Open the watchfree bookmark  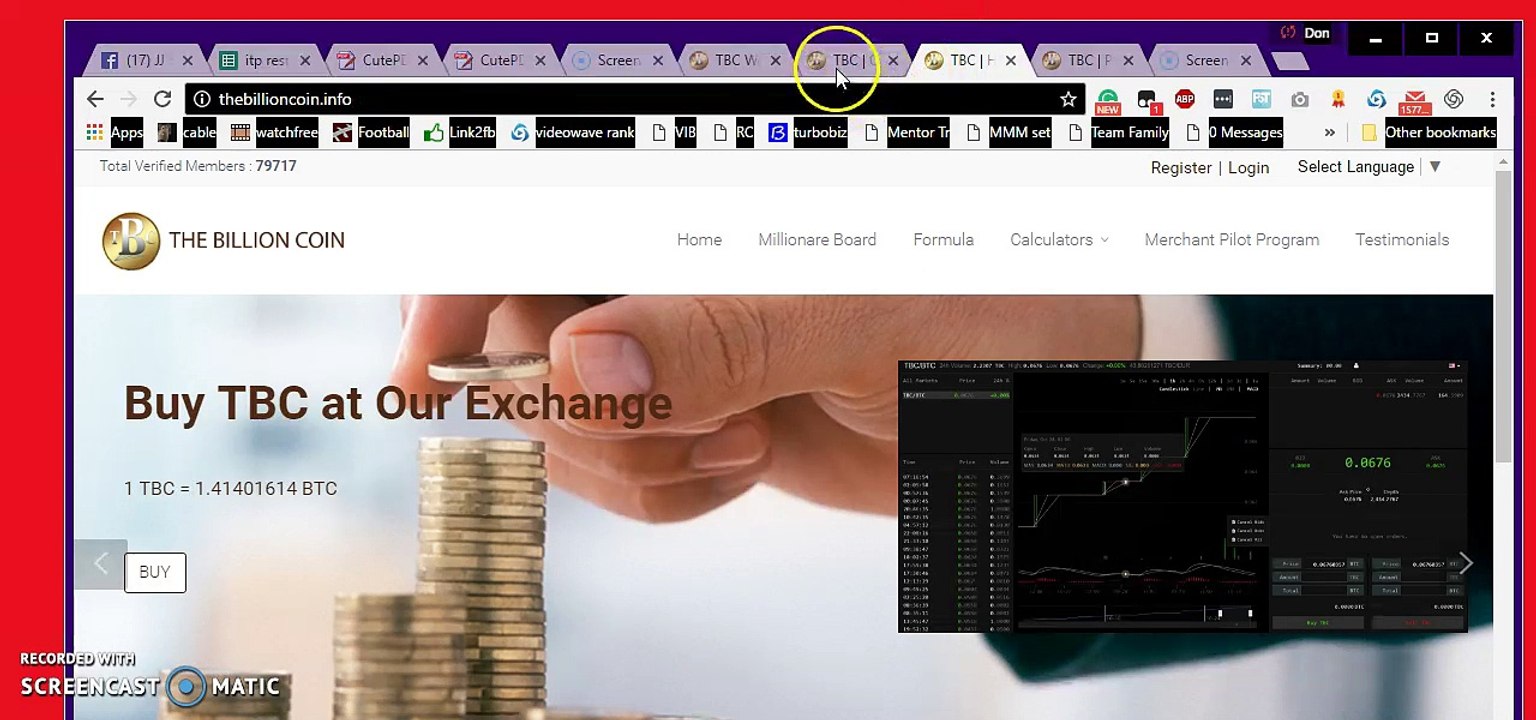point(274,132)
